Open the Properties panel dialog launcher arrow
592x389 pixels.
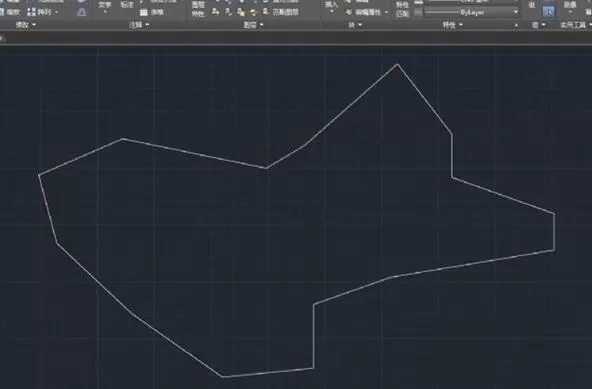(516, 26)
